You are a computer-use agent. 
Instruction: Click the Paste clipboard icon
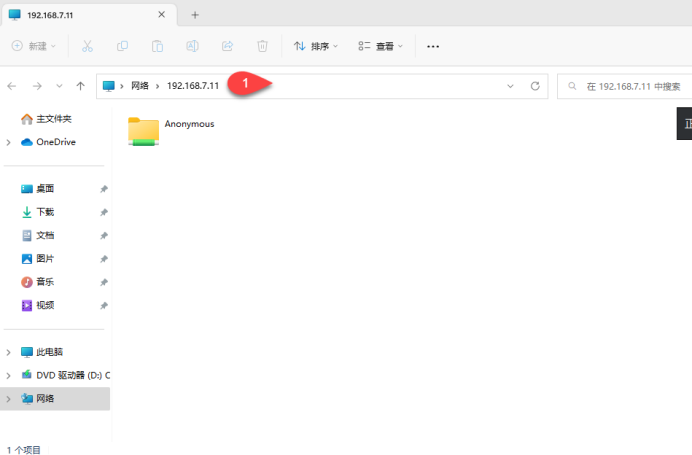pyautogui.click(x=157, y=46)
